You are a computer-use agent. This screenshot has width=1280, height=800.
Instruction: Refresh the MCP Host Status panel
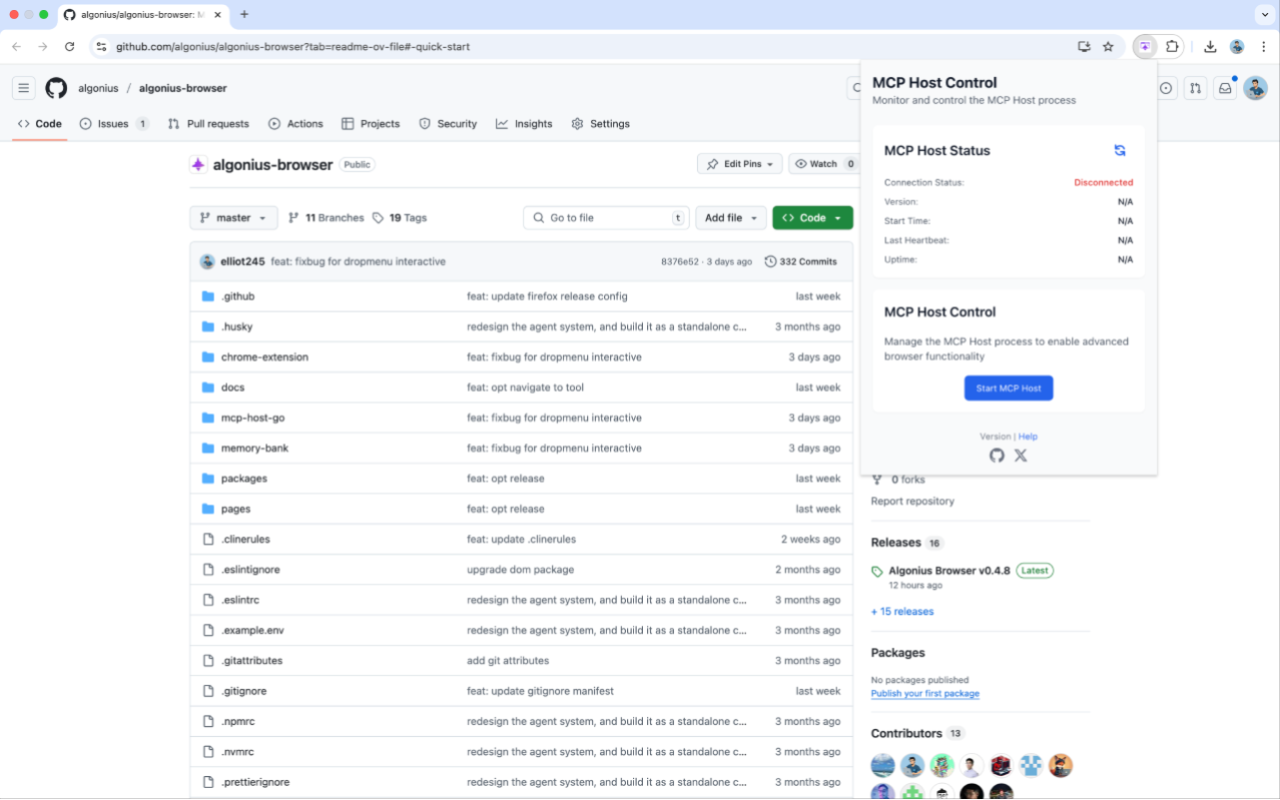[1120, 150]
